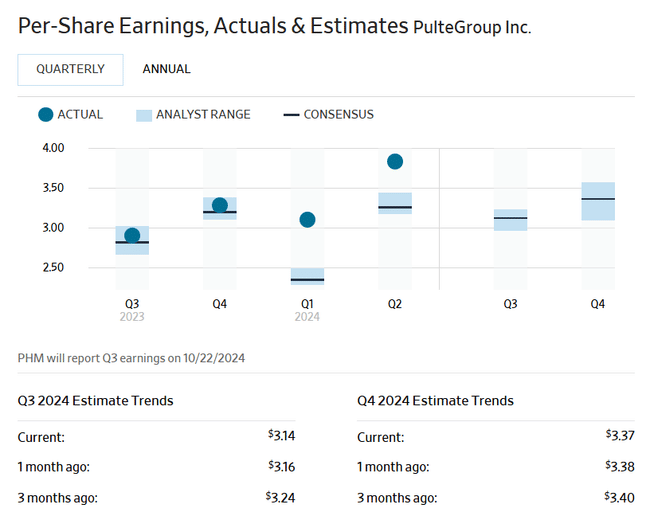Open the Annual tab
This screenshot has height=519, width=650.
pos(166,69)
